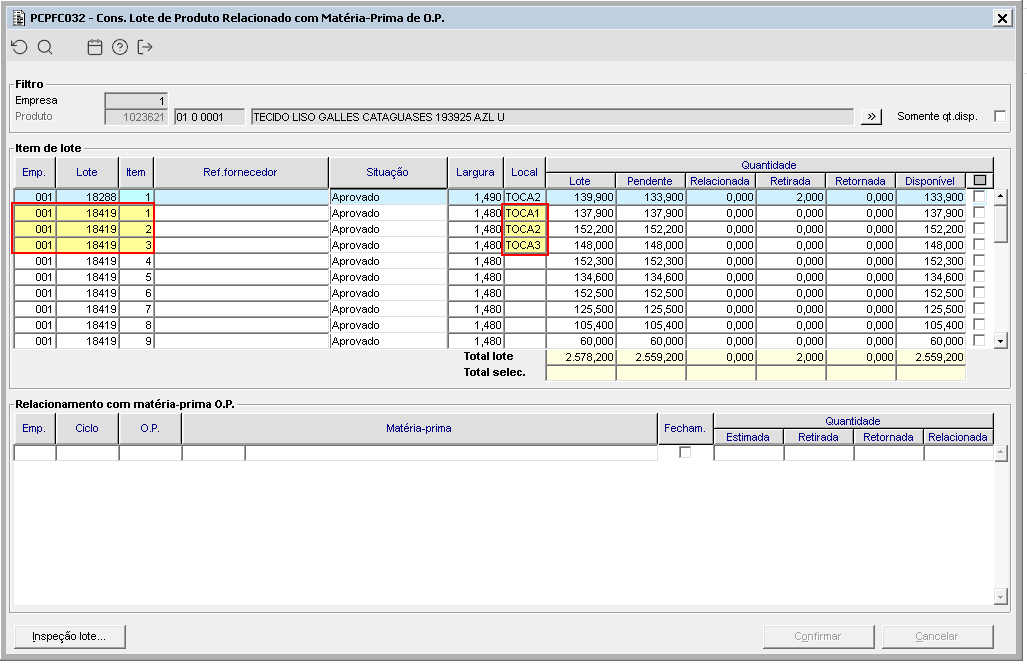
Task: Check the box for lote 18419 item 2
Action: tap(979, 229)
